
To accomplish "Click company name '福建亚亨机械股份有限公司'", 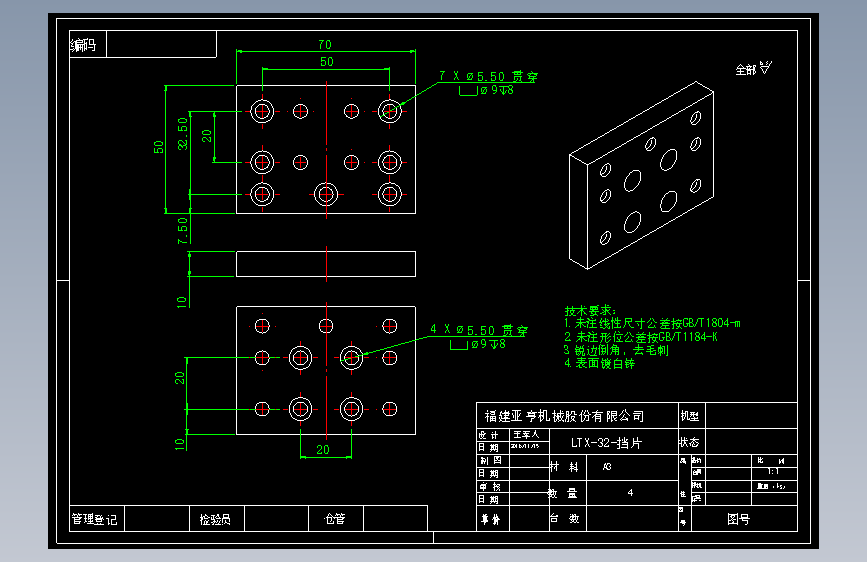I will 564,416.
